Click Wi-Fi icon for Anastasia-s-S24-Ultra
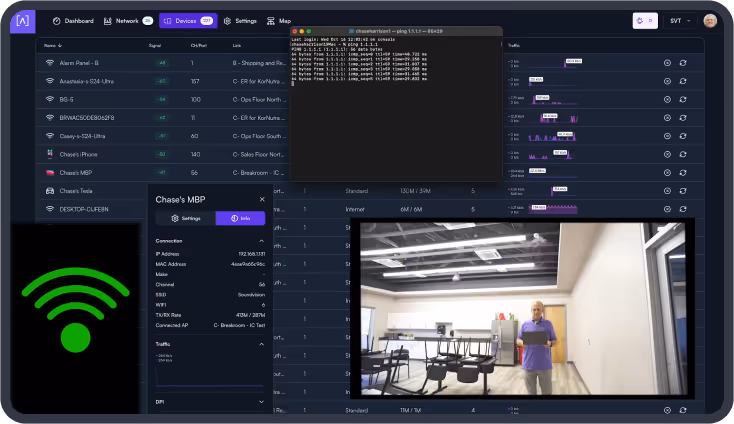Screen dimensions: 734x424 [50, 81]
